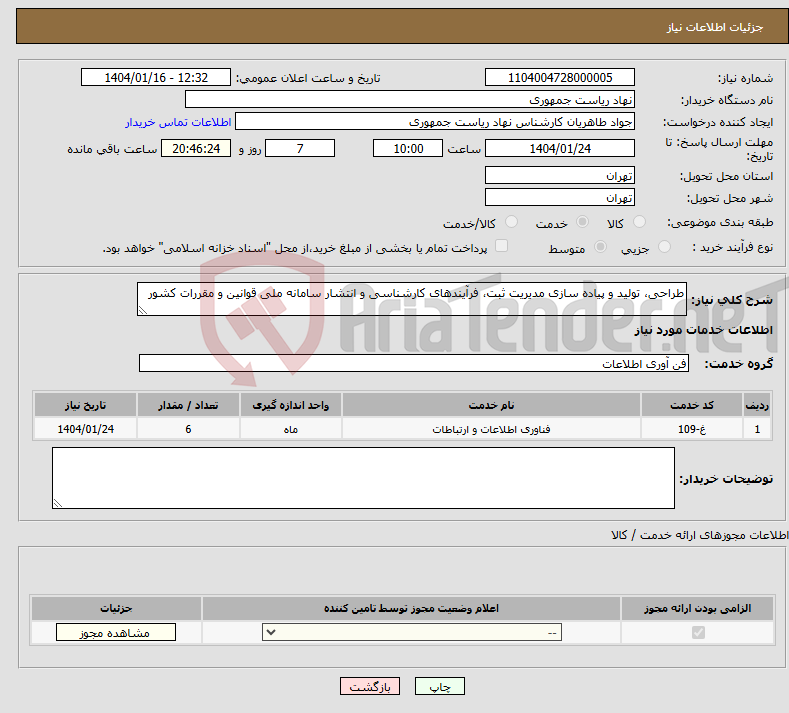
Task: Click the request number field 1104004728000005
Action: click(560, 77)
